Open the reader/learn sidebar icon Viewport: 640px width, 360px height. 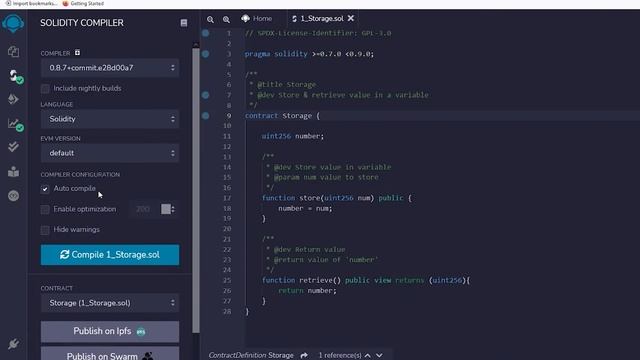13,171
